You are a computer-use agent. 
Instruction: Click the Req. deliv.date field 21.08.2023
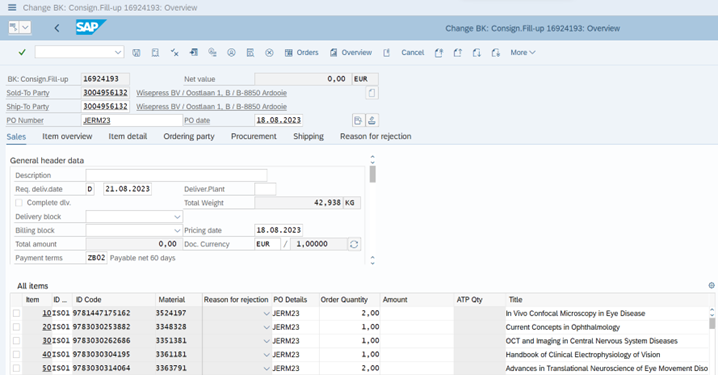point(127,189)
